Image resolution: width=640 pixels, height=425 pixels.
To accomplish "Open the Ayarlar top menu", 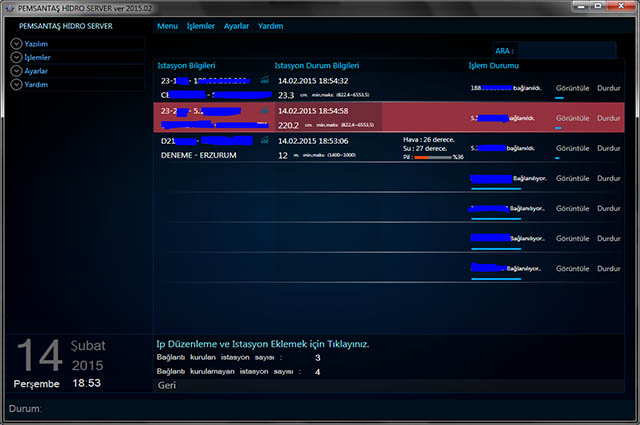I will click(x=236, y=26).
